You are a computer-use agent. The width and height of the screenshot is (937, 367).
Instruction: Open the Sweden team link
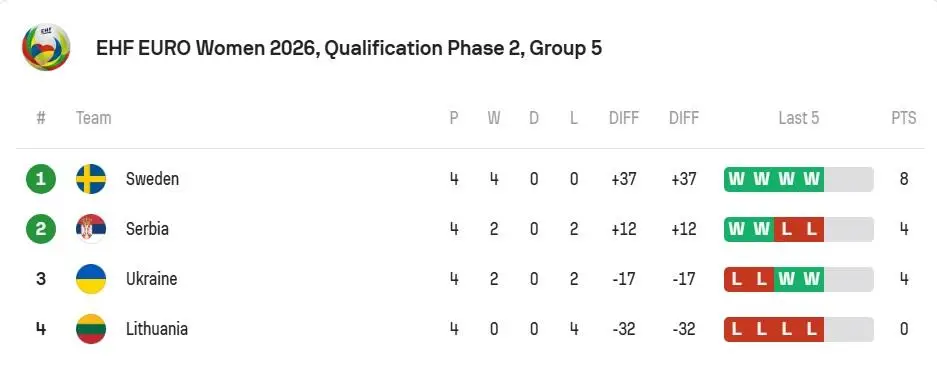tap(152, 179)
